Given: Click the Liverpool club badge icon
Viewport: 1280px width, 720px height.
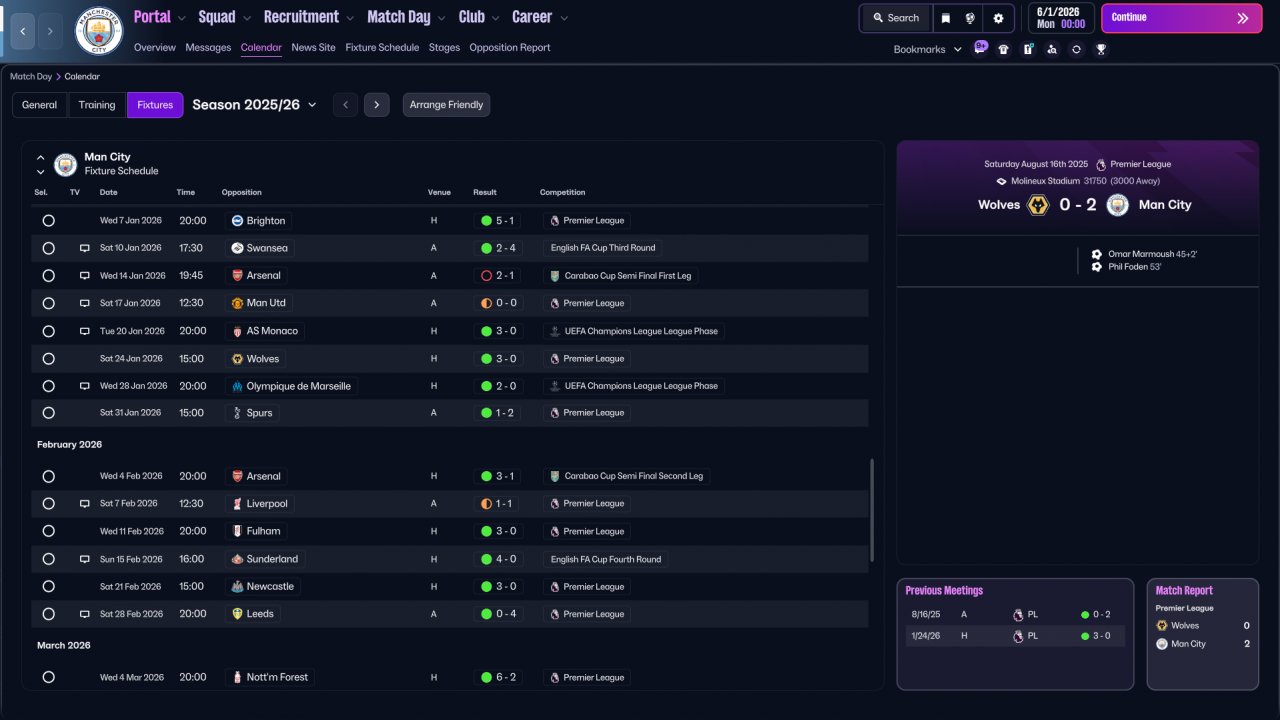Looking at the screenshot, I should click(x=237, y=504).
